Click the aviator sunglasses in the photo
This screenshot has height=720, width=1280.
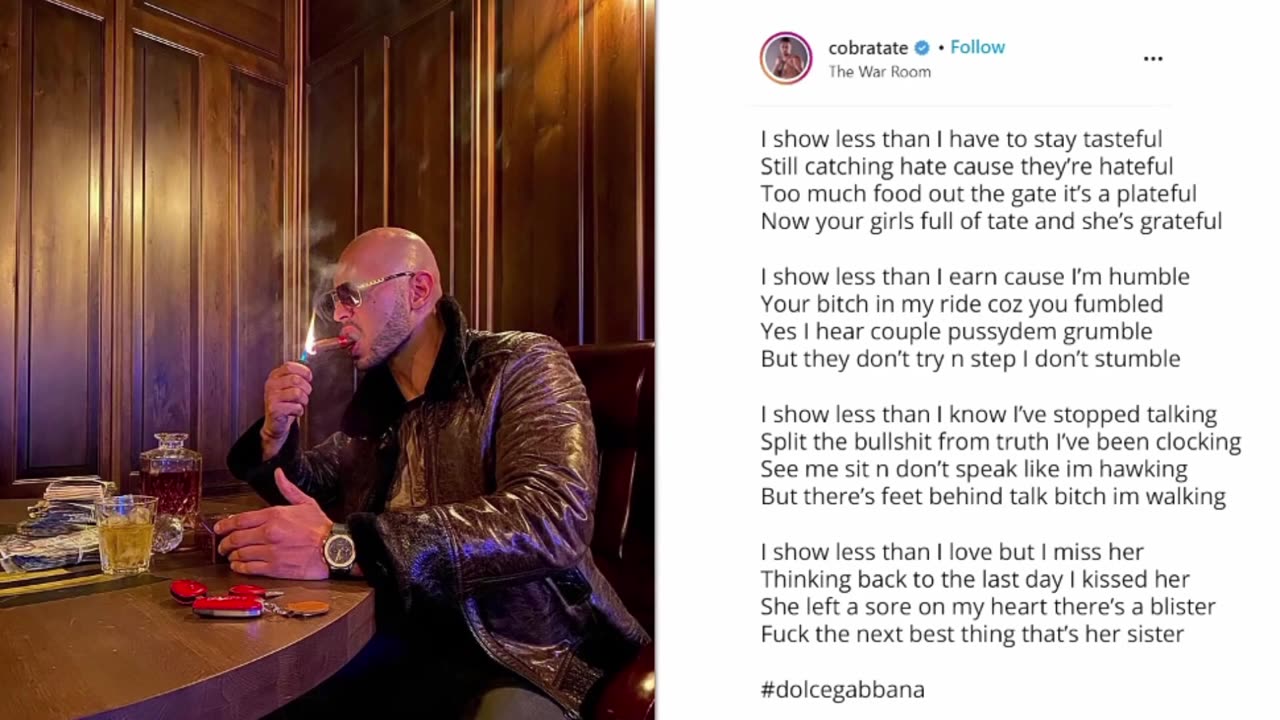358,291
